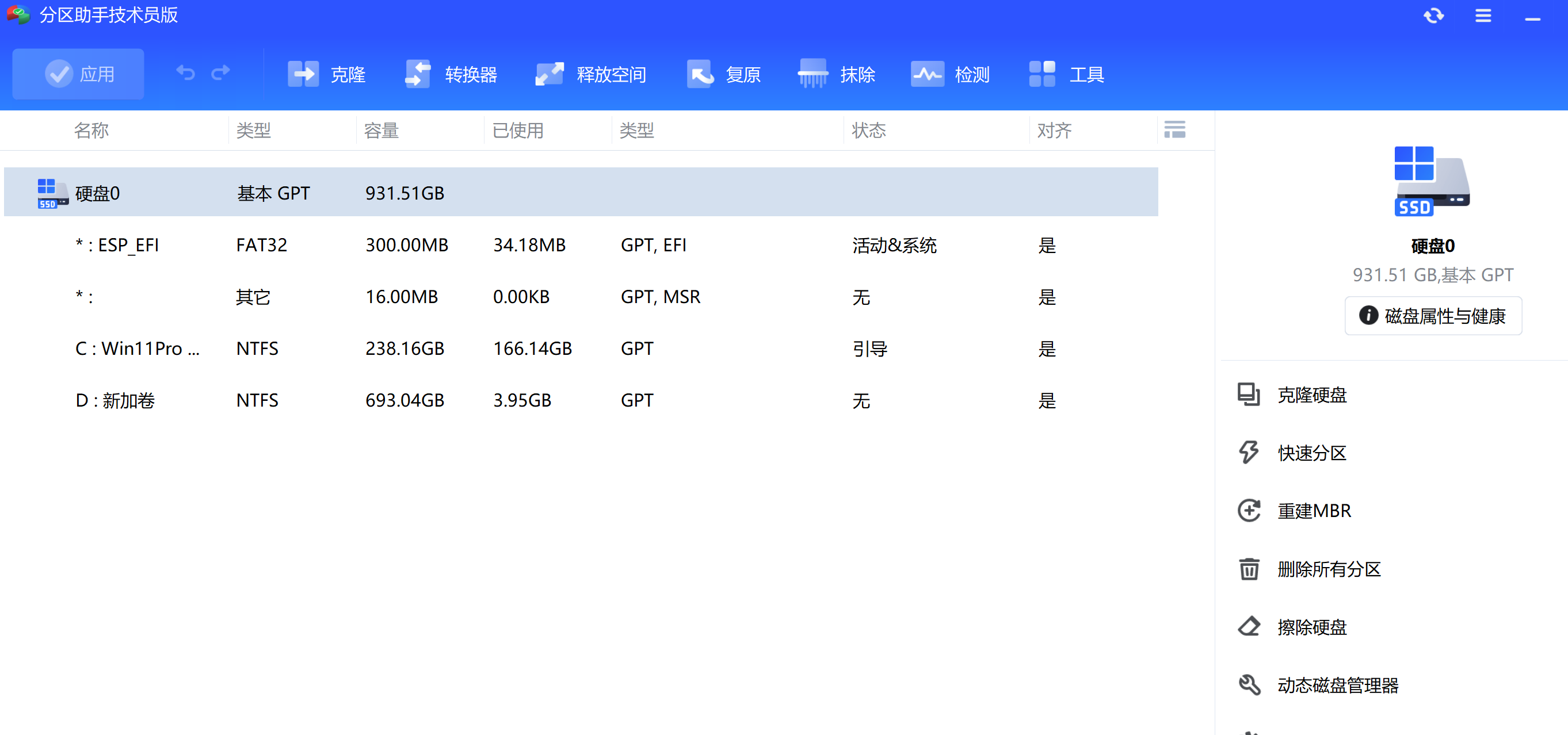Minimize the partition assistant window
Screen dimensions: 1568x735
pyautogui.click(x=1533, y=20)
